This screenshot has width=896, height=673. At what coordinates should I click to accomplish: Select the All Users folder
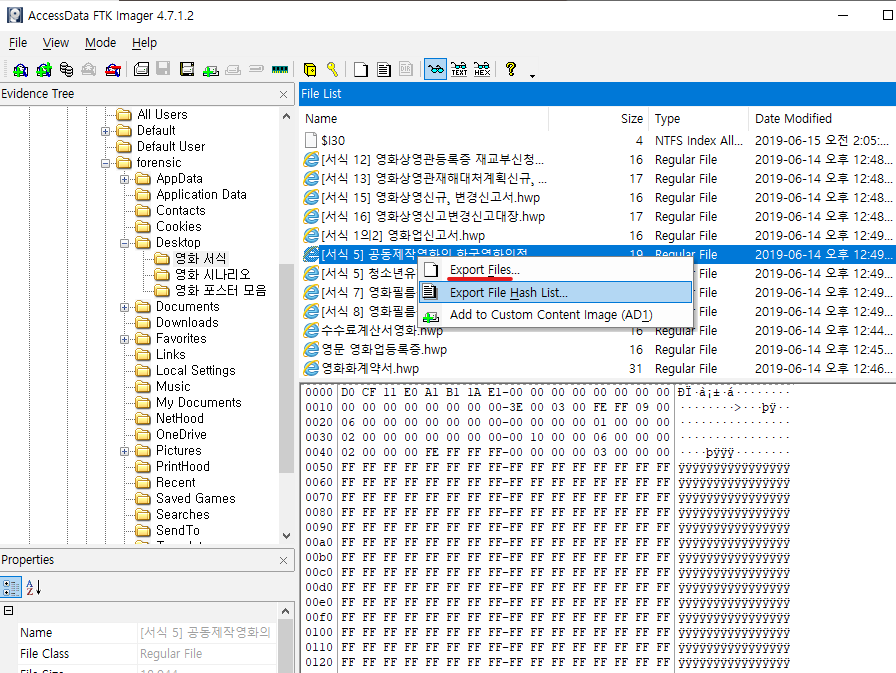162,114
